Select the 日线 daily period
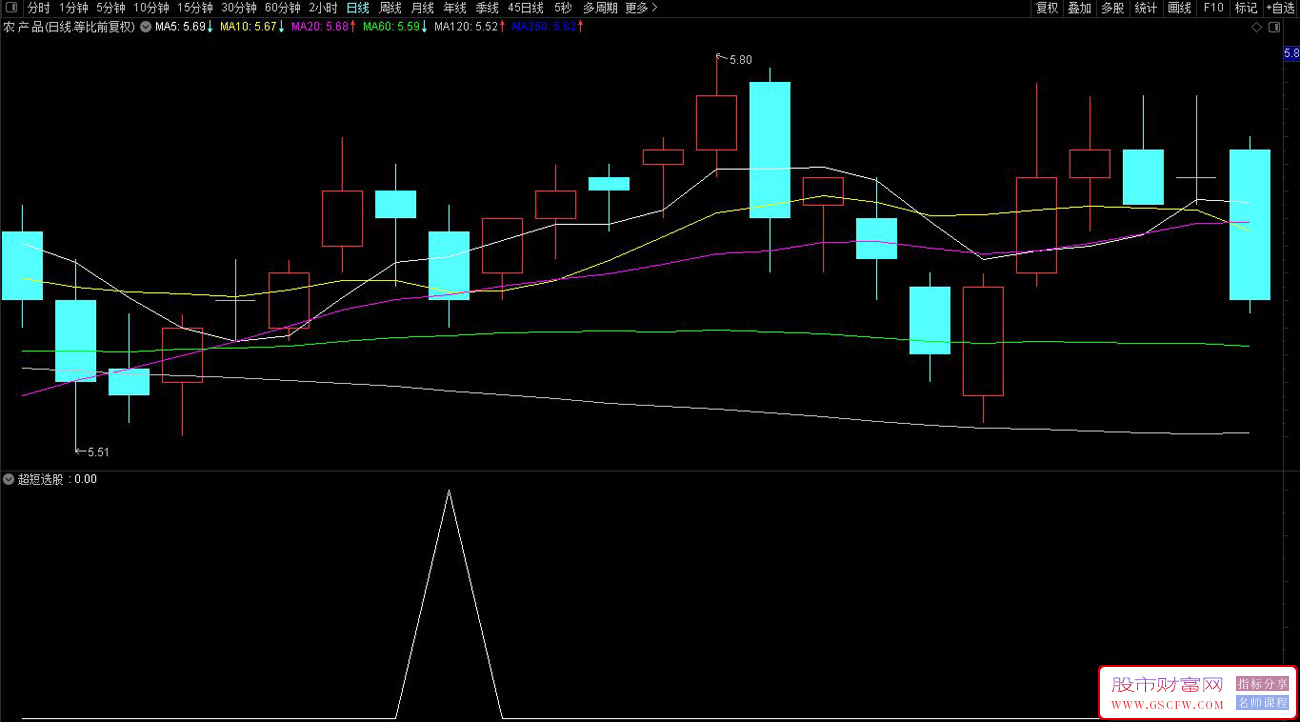 tap(358, 8)
